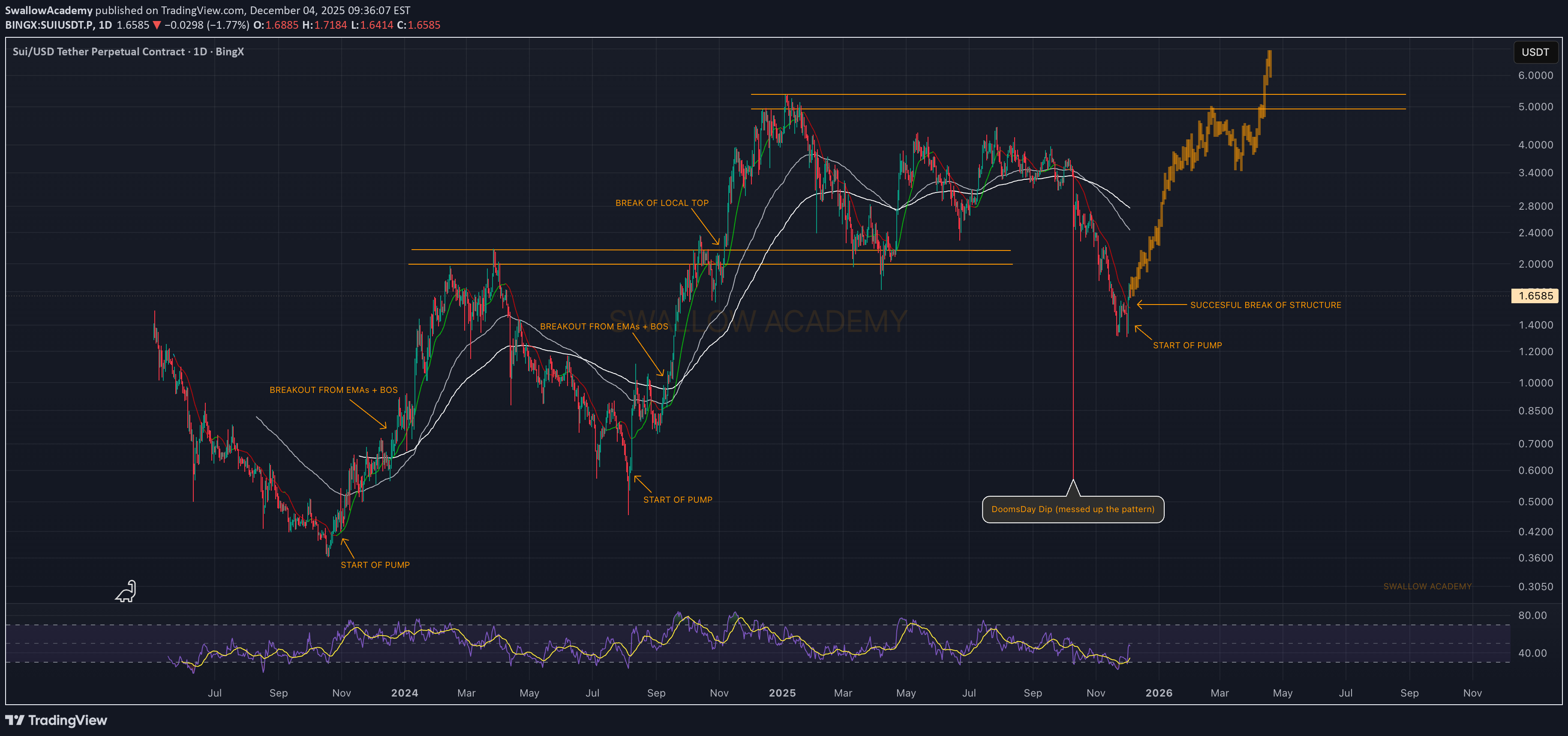Click the 2024 BREAKOUT FROM EMAs + BOS label (mid-chart)
This screenshot has width=1568, height=736.
coord(604,326)
